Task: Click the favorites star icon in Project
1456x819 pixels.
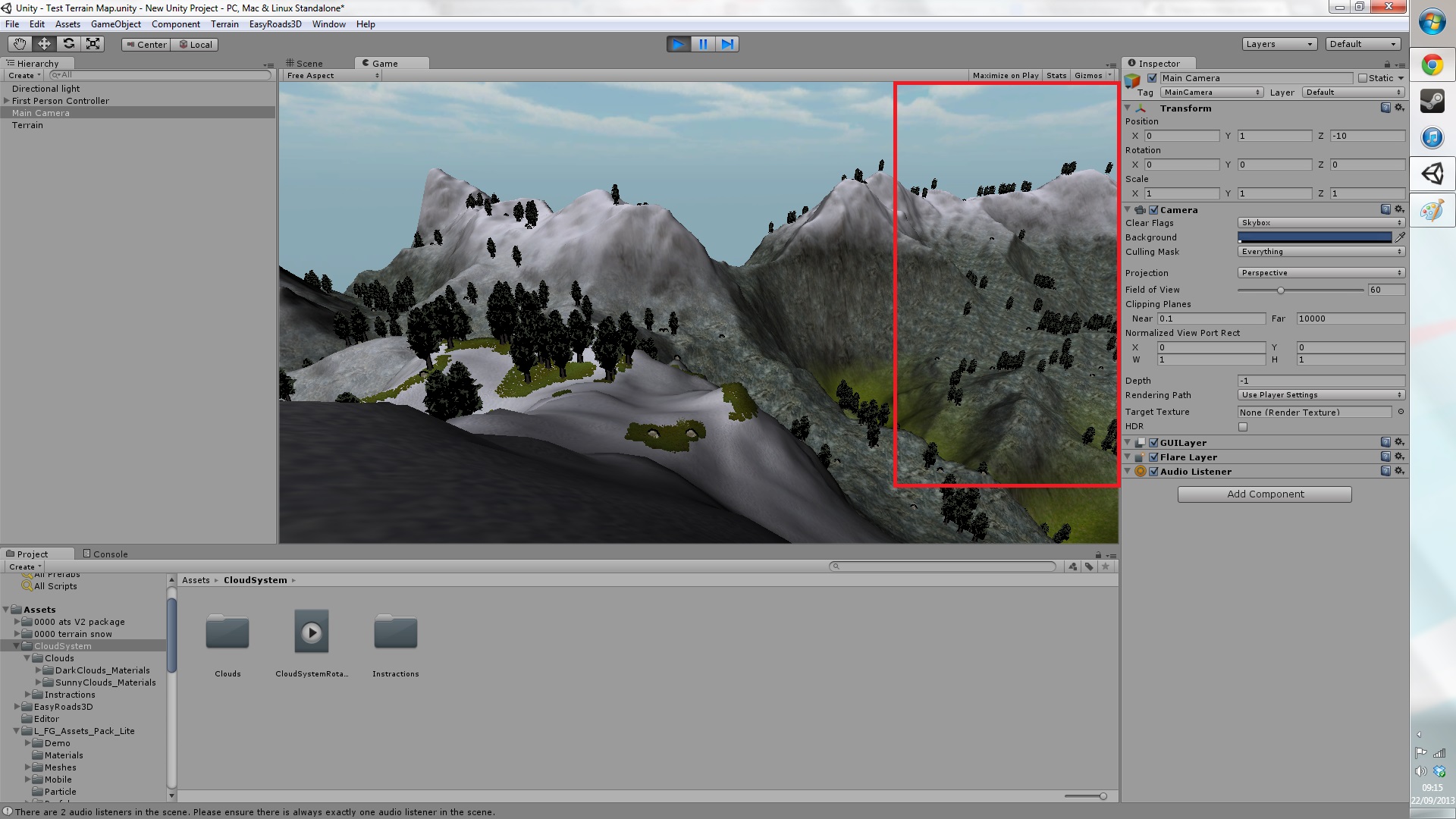Action: (x=1106, y=566)
